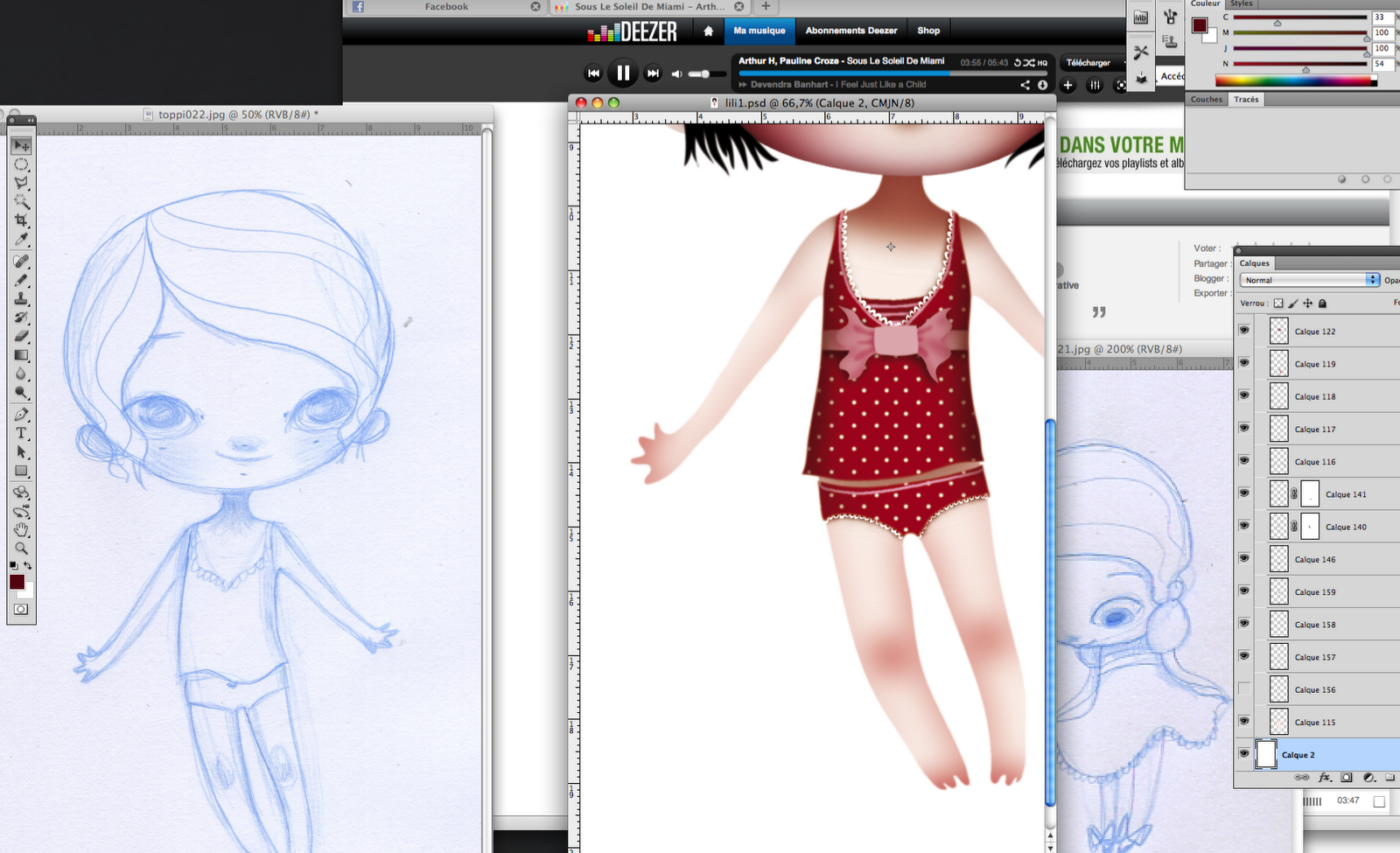The height and width of the screenshot is (853, 1400).
Task: Open Ma musique in Deezer
Action: [759, 31]
